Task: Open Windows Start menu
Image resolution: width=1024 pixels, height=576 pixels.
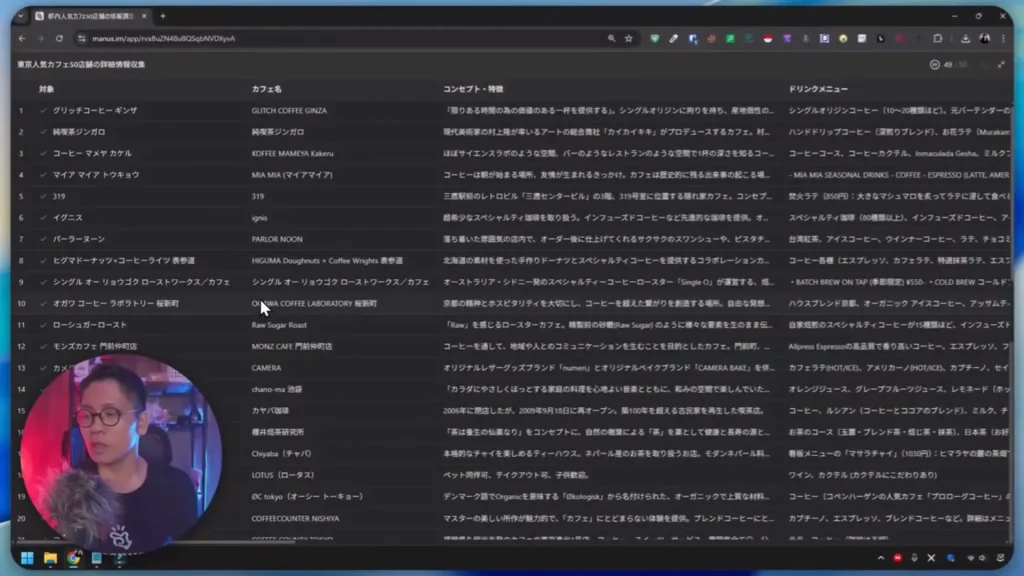Action: pos(27,558)
